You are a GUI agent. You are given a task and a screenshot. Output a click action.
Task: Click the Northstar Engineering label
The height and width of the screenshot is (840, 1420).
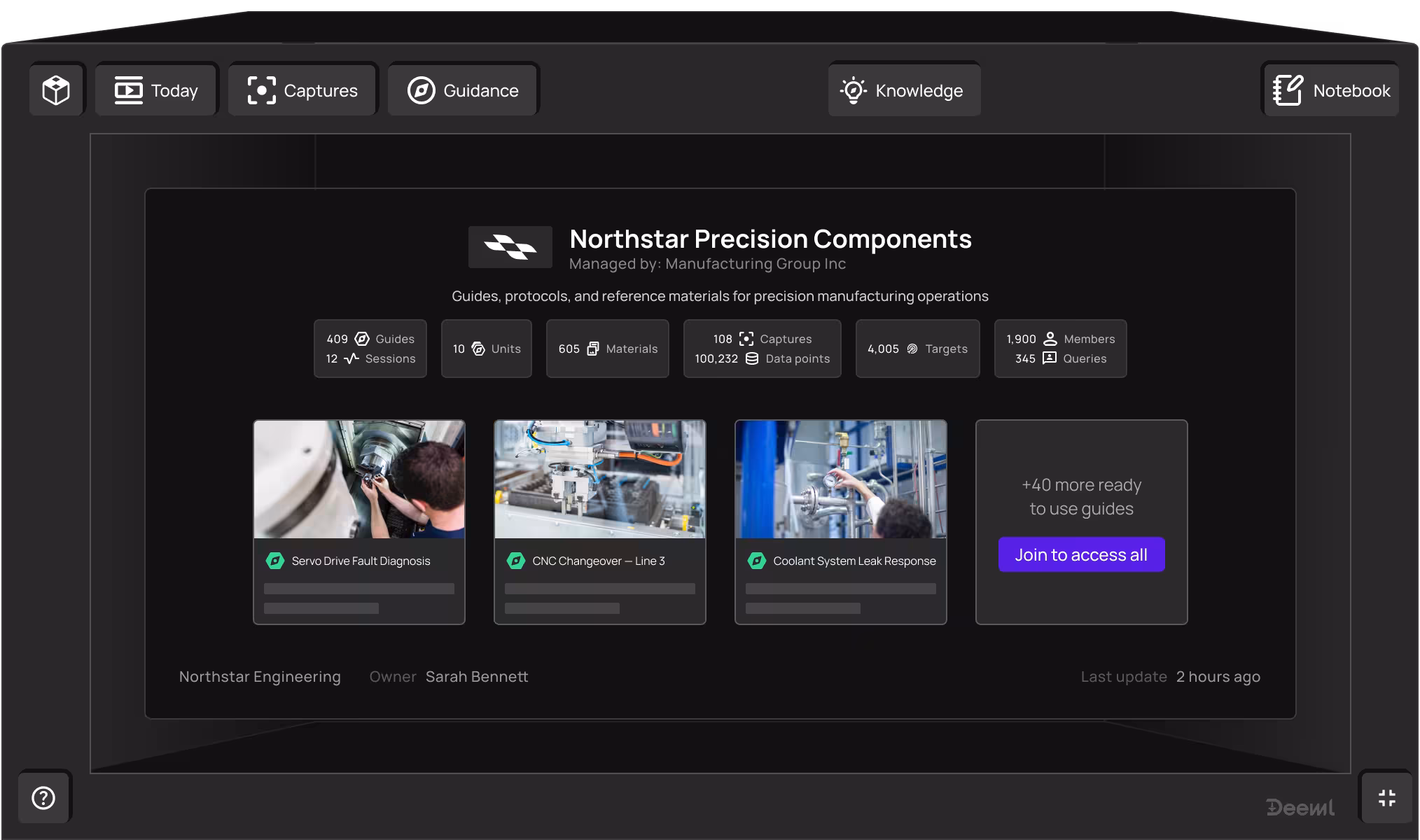pyautogui.click(x=260, y=677)
